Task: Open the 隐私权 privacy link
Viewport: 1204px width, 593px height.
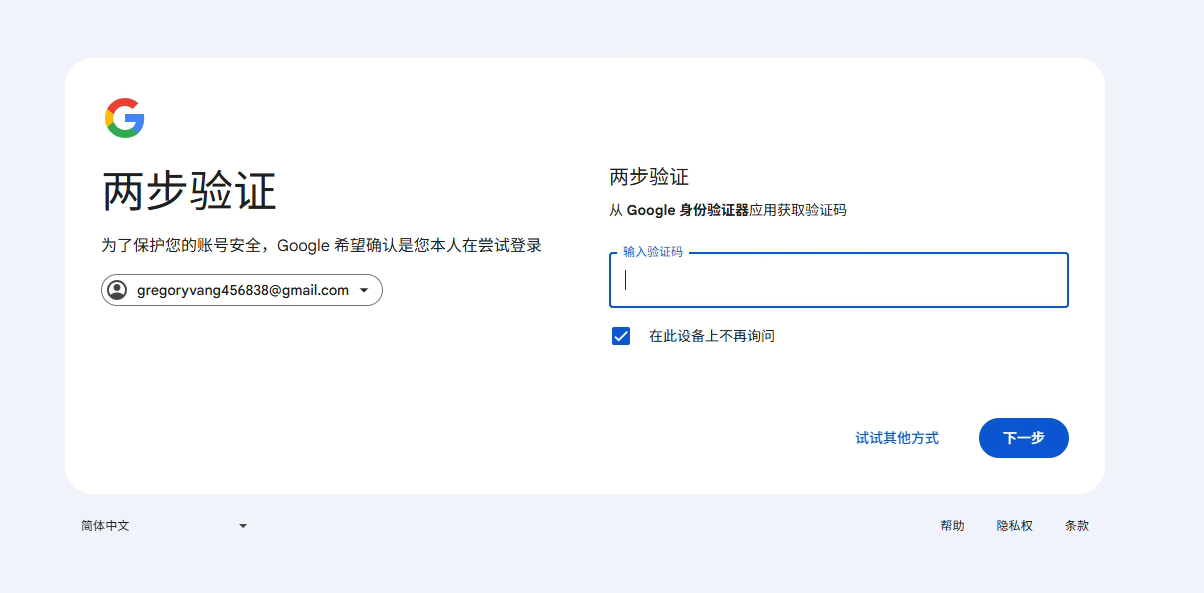Action: coord(1014,526)
